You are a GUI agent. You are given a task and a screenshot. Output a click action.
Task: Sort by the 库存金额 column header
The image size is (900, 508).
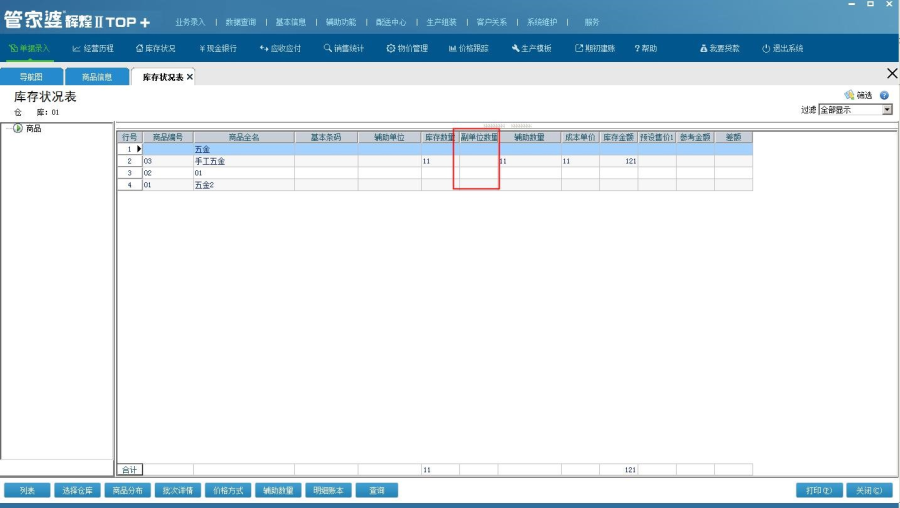coord(619,137)
